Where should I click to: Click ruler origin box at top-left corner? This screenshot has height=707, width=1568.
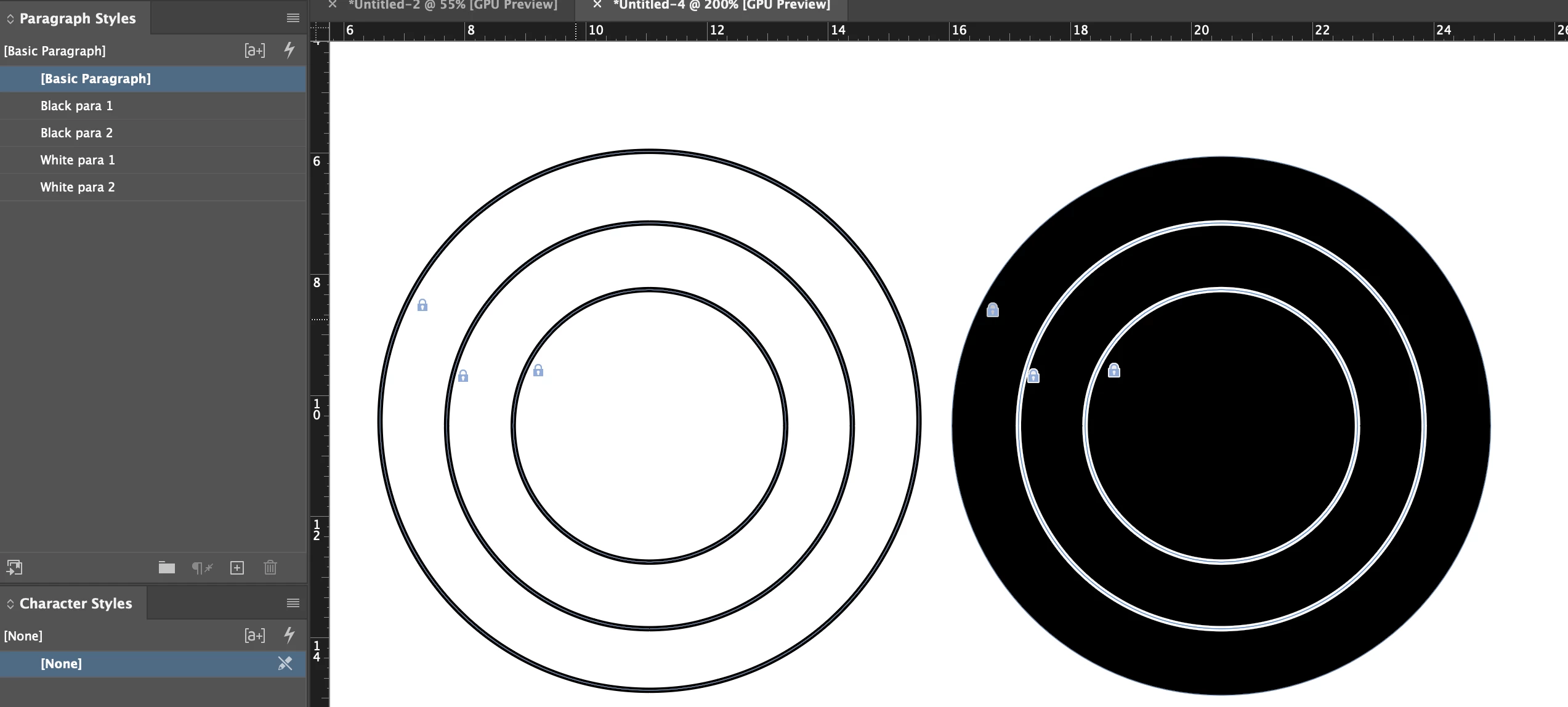click(319, 31)
